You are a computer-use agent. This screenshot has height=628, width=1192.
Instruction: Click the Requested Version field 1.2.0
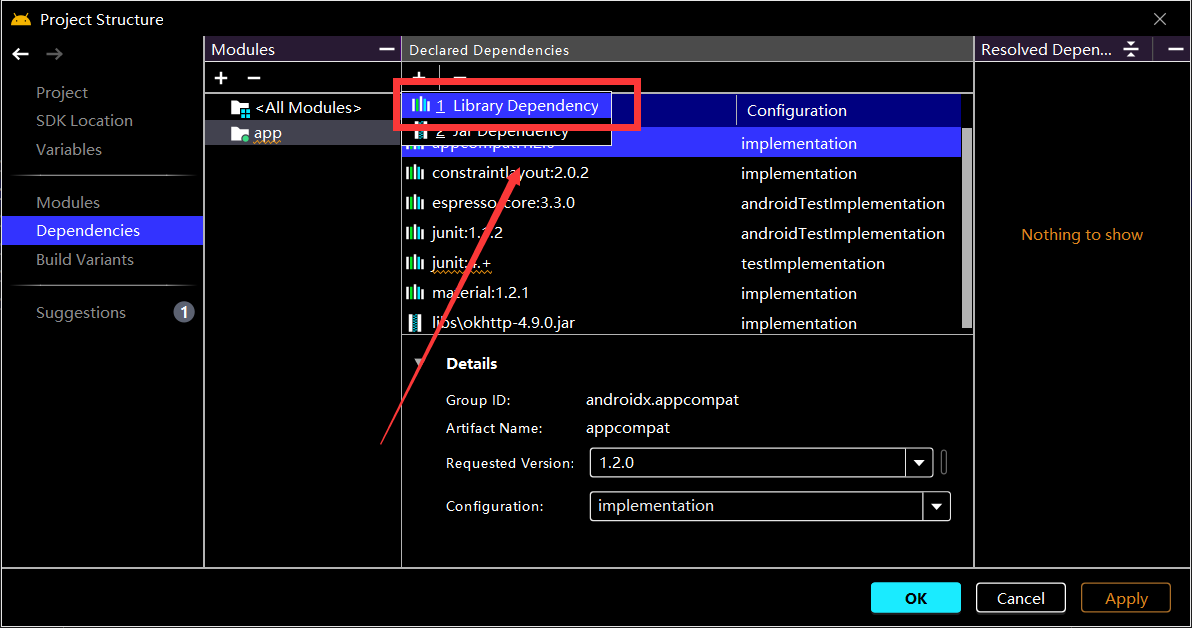(x=748, y=463)
